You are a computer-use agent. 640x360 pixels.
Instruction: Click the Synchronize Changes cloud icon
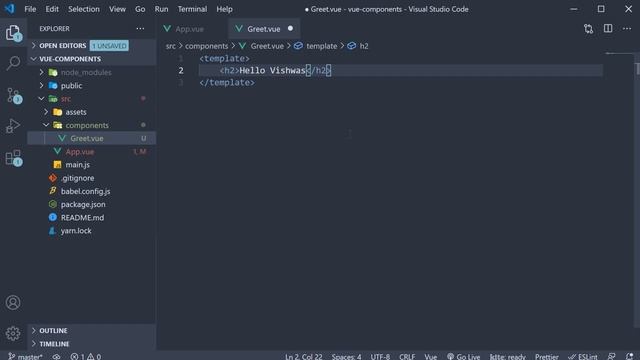tap(56, 356)
